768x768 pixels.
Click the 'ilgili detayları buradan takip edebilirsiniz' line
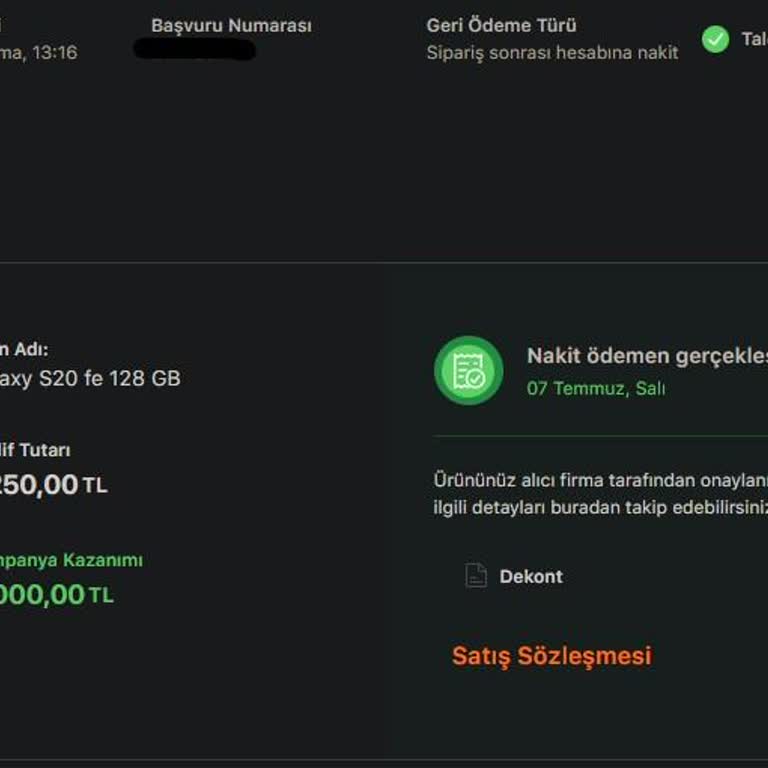600,507
